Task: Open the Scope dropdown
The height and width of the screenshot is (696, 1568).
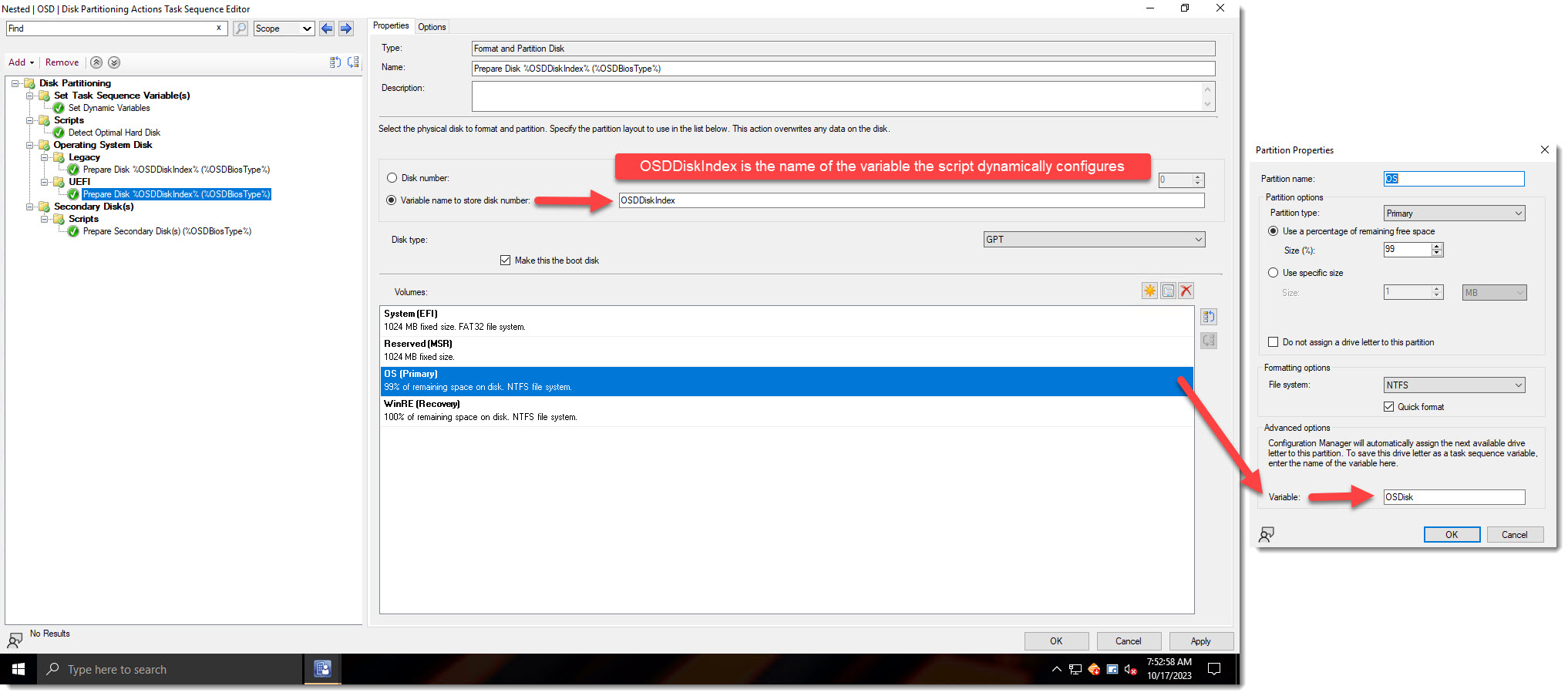Action: (x=284, y=29)
